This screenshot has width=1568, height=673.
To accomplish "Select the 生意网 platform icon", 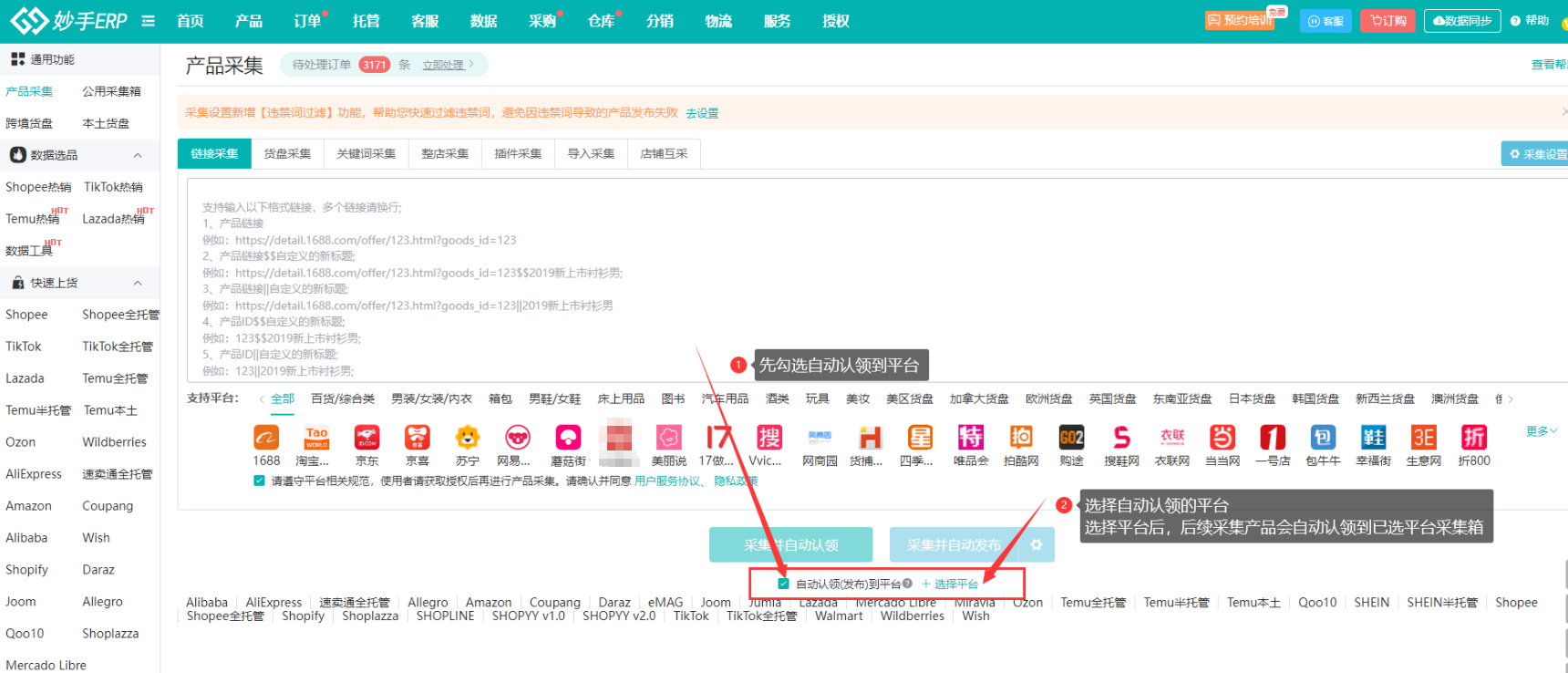I will (1424, 438).
